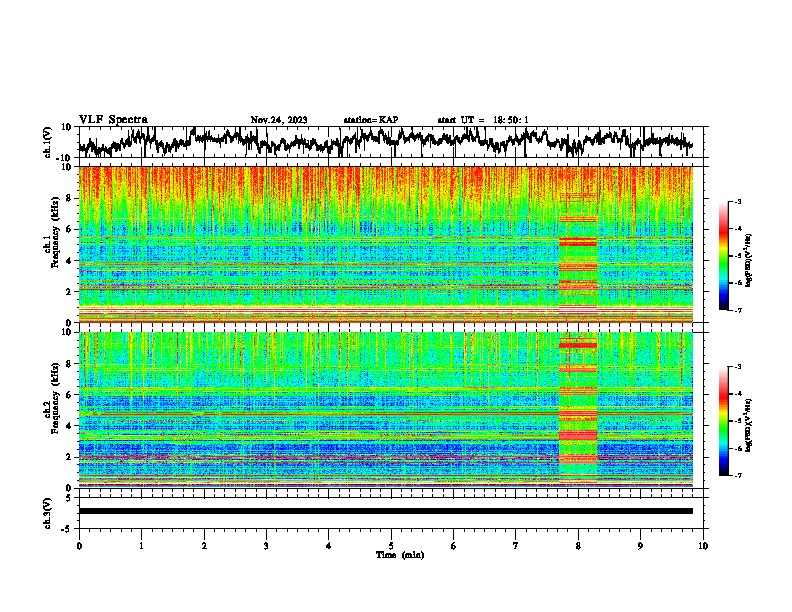This screenshot has width=792, height=612.
Task: Click the "station=KAP" header label
Action: (371, 120)
